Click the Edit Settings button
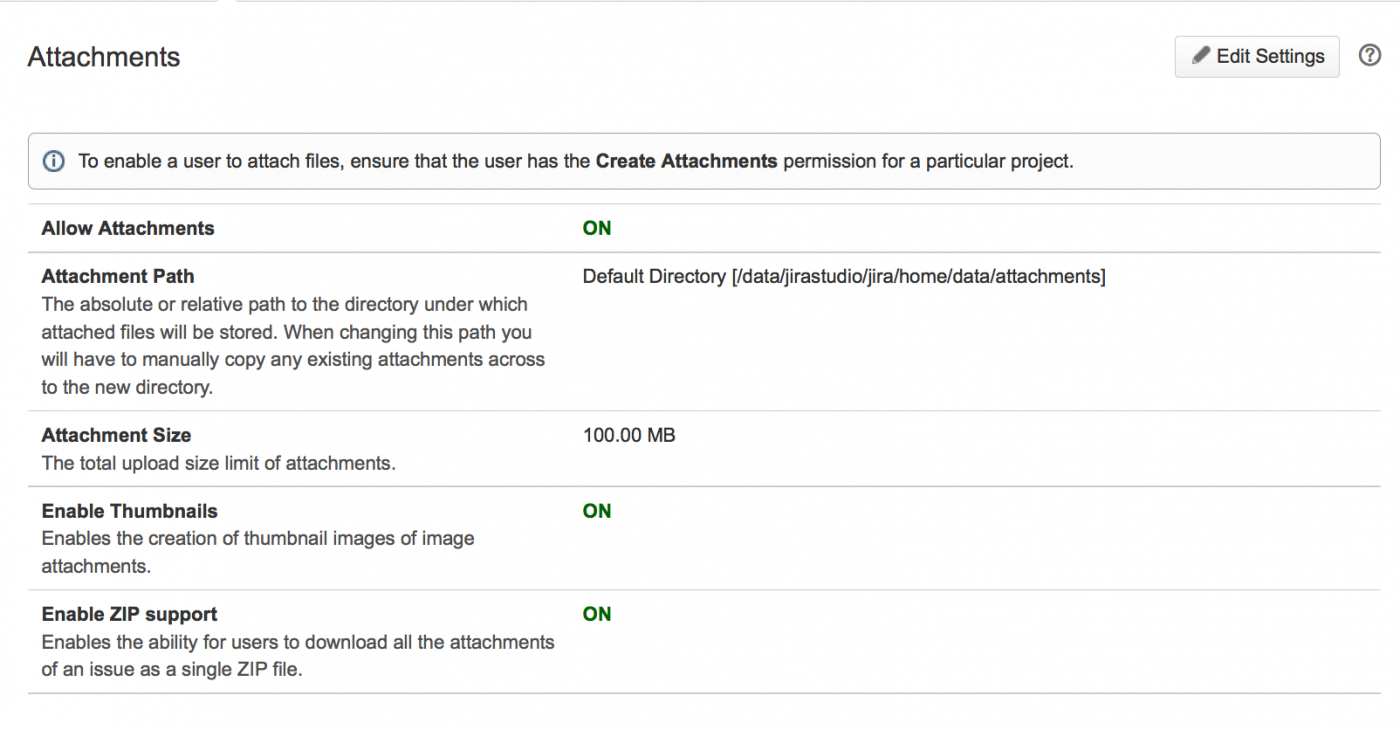Screen dimensions: 1400x730 pyautogui.click(x=1256, y=56)
